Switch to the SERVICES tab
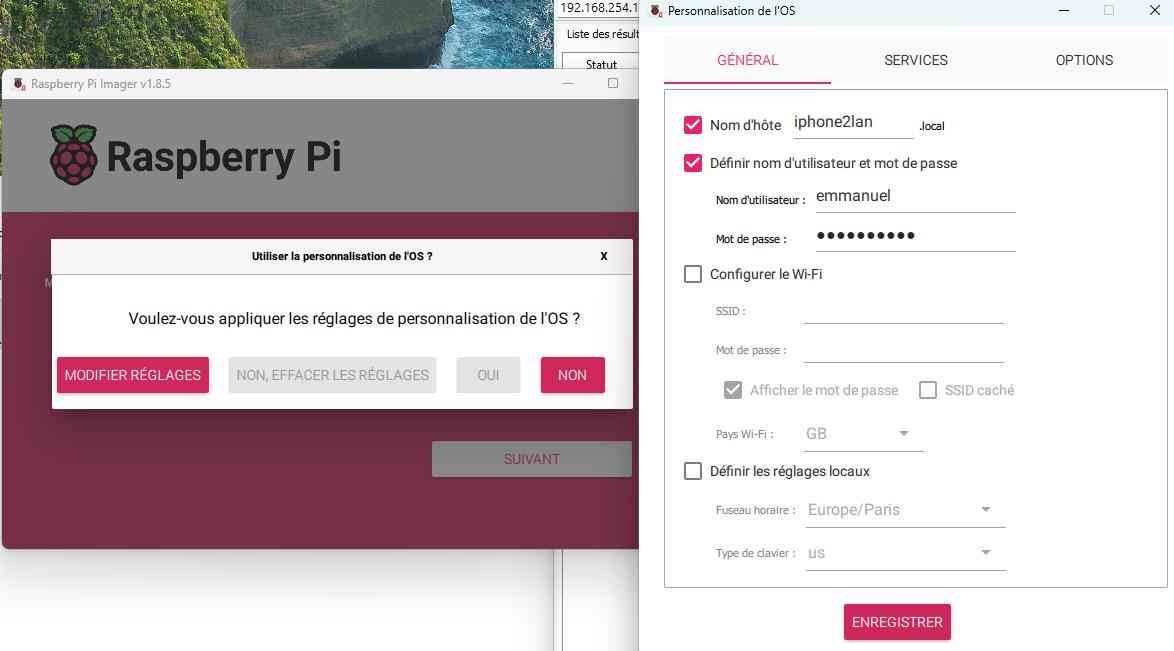Screen dimensions: 1174x651 (916, 60)
